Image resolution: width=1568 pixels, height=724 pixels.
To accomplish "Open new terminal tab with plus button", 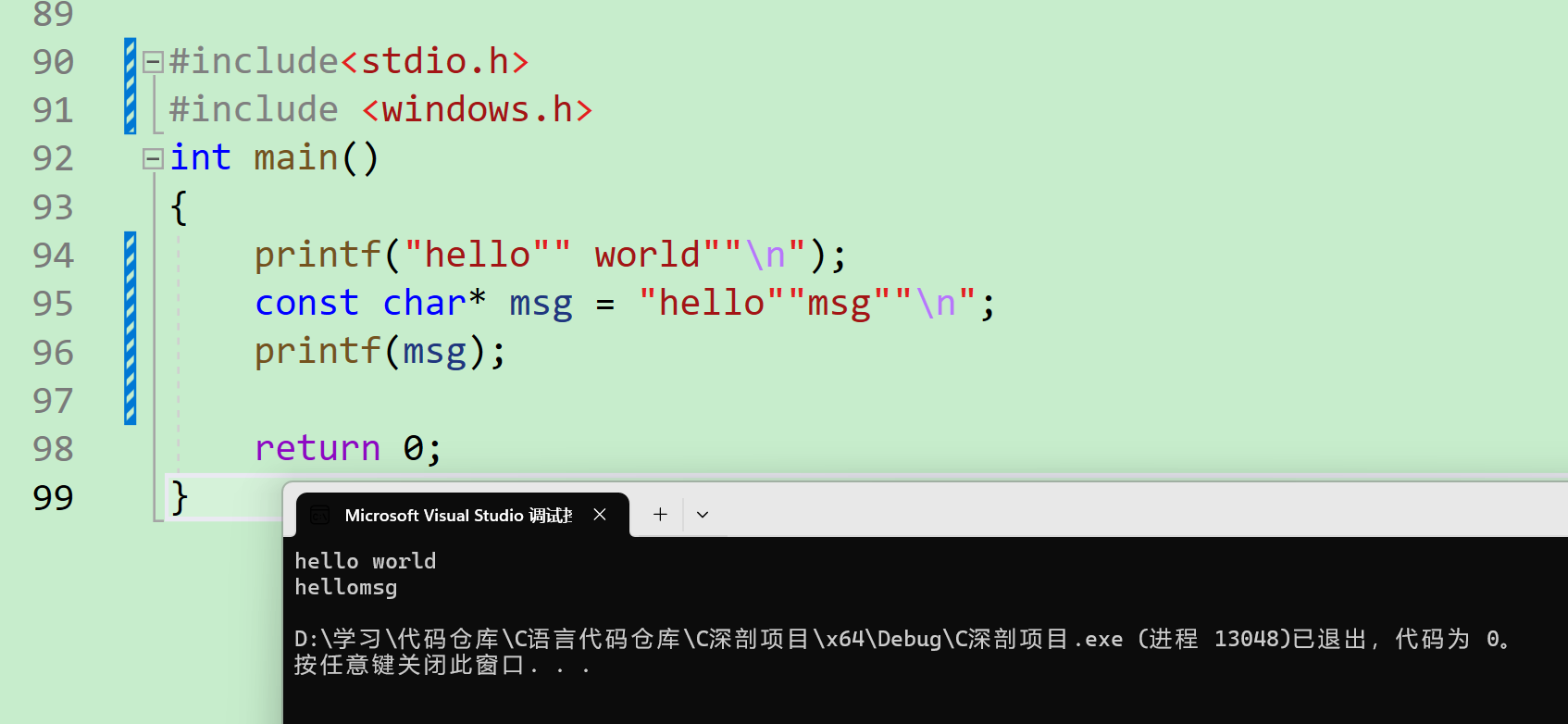I will click(x=660, y=515).
